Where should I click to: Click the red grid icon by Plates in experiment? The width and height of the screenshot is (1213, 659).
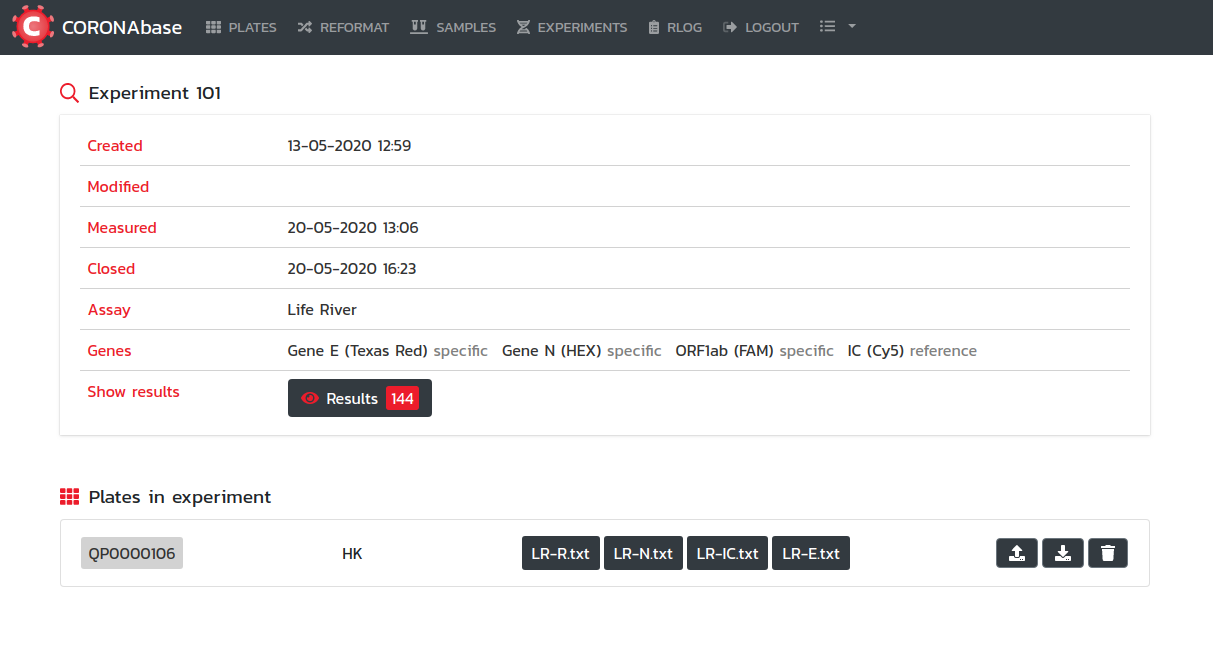pyautogui.click(x=69, y=497)
